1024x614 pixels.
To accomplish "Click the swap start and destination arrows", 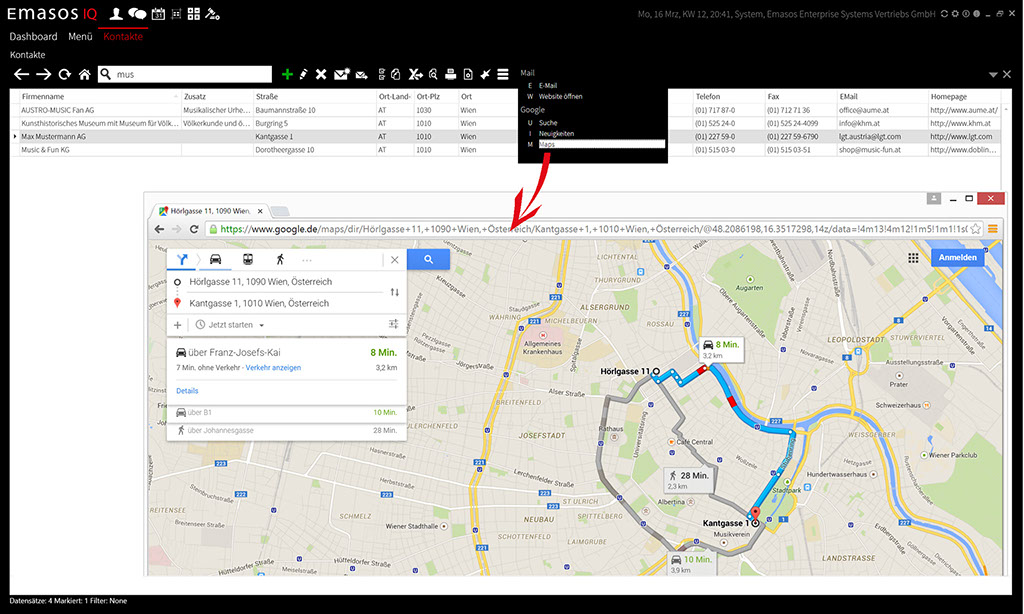I will coord(394,292).
